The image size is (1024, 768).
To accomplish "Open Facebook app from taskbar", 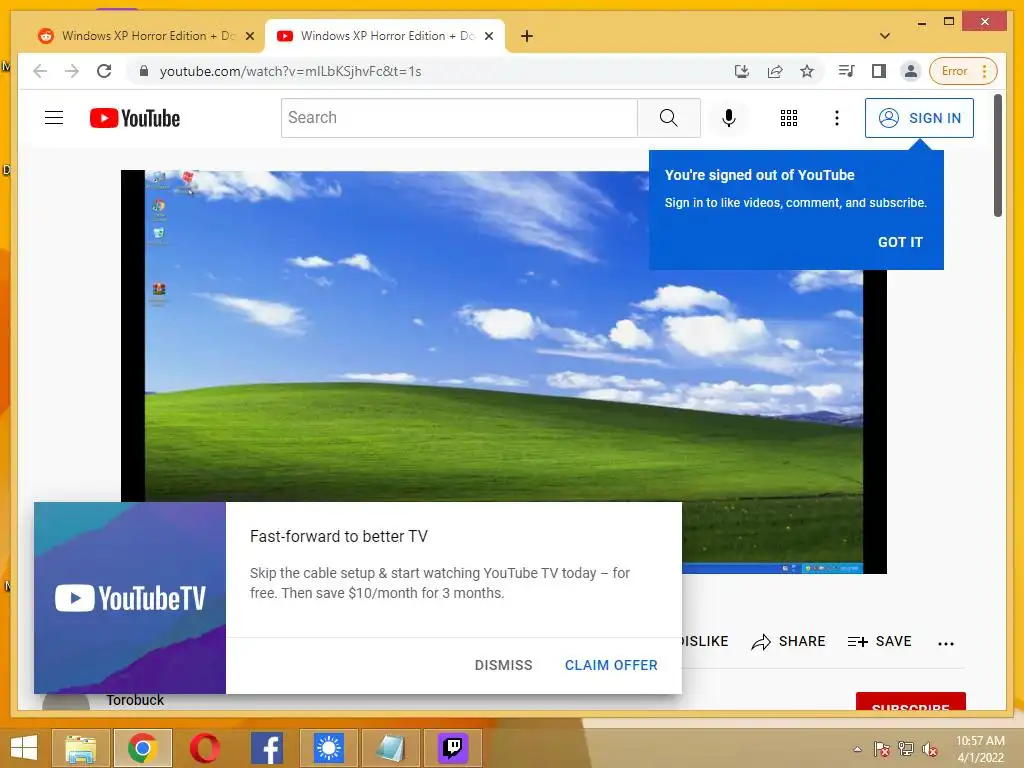I will point(266,748).
